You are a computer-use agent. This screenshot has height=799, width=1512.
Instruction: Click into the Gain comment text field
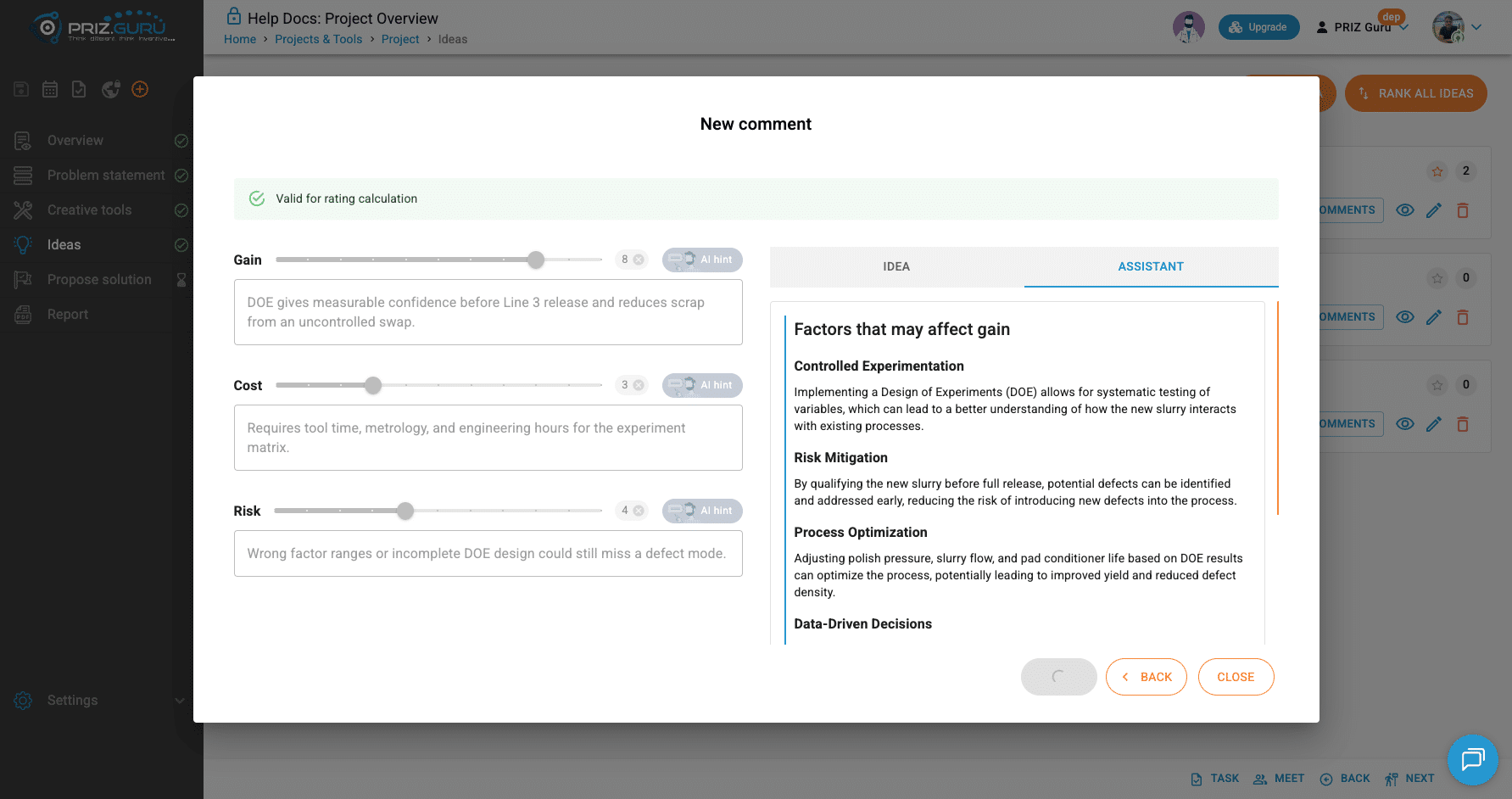[488, 312]
